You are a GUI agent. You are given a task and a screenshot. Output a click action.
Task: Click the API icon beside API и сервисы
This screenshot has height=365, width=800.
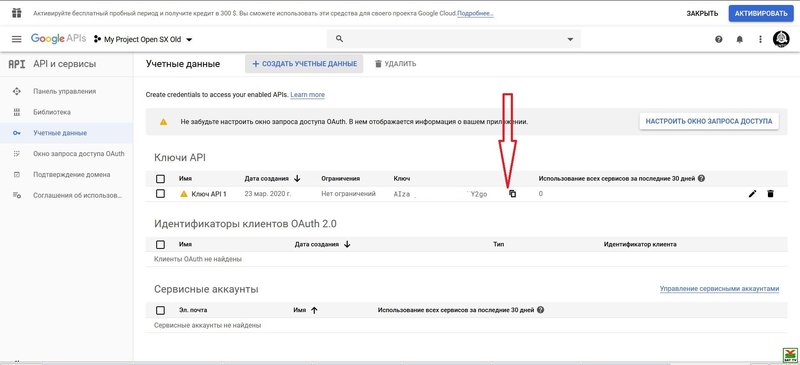pyautogui.click(x=17, y=64)
